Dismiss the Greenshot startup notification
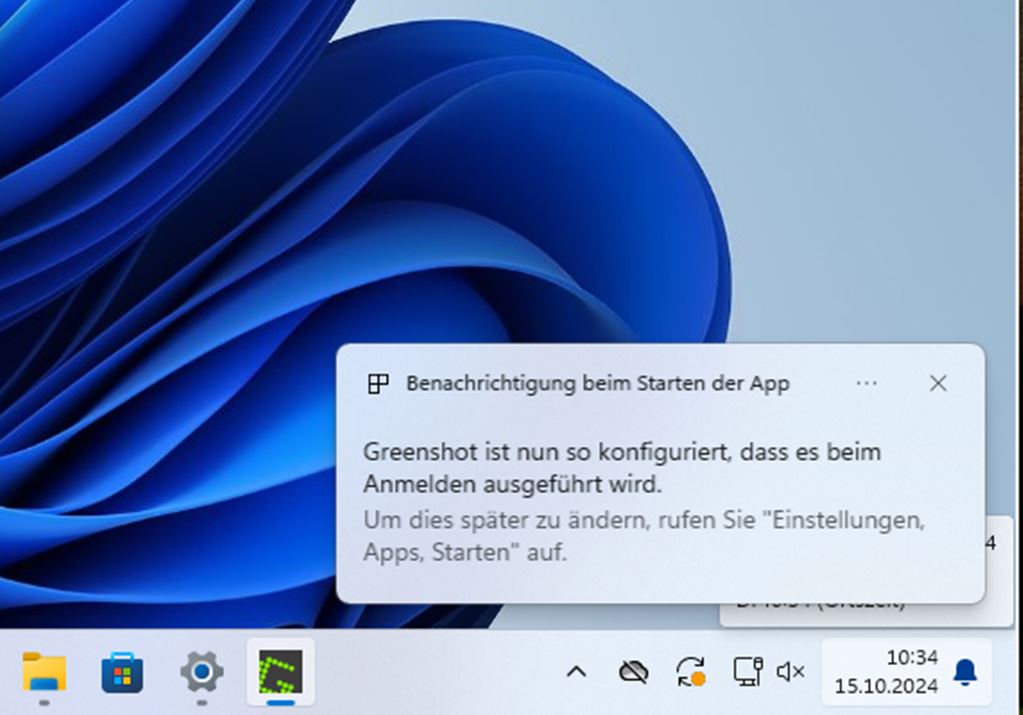Screen dimensions: 1023x715 coord(938,383)
